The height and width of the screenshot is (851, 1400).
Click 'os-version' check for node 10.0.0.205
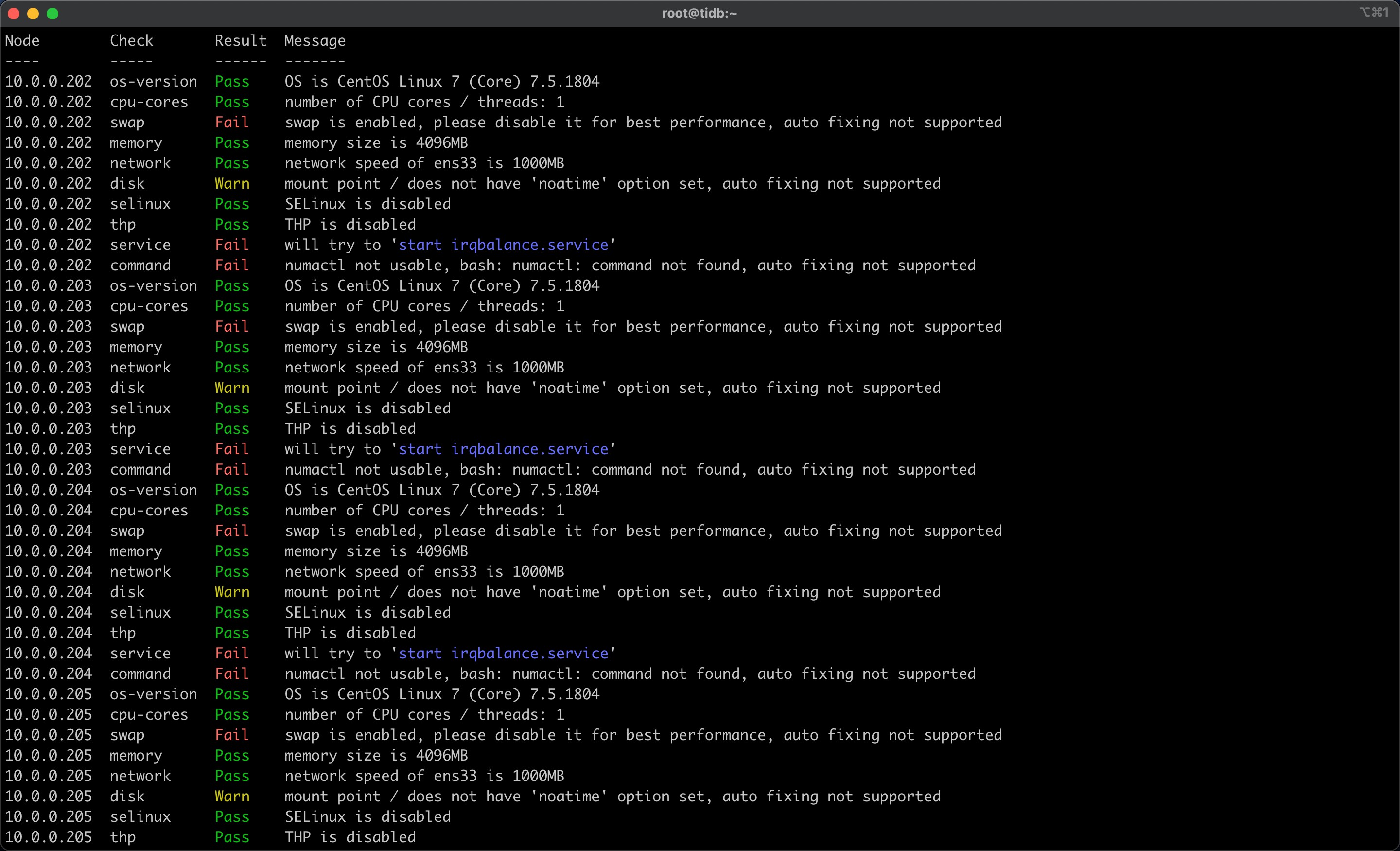pos(154,695)
